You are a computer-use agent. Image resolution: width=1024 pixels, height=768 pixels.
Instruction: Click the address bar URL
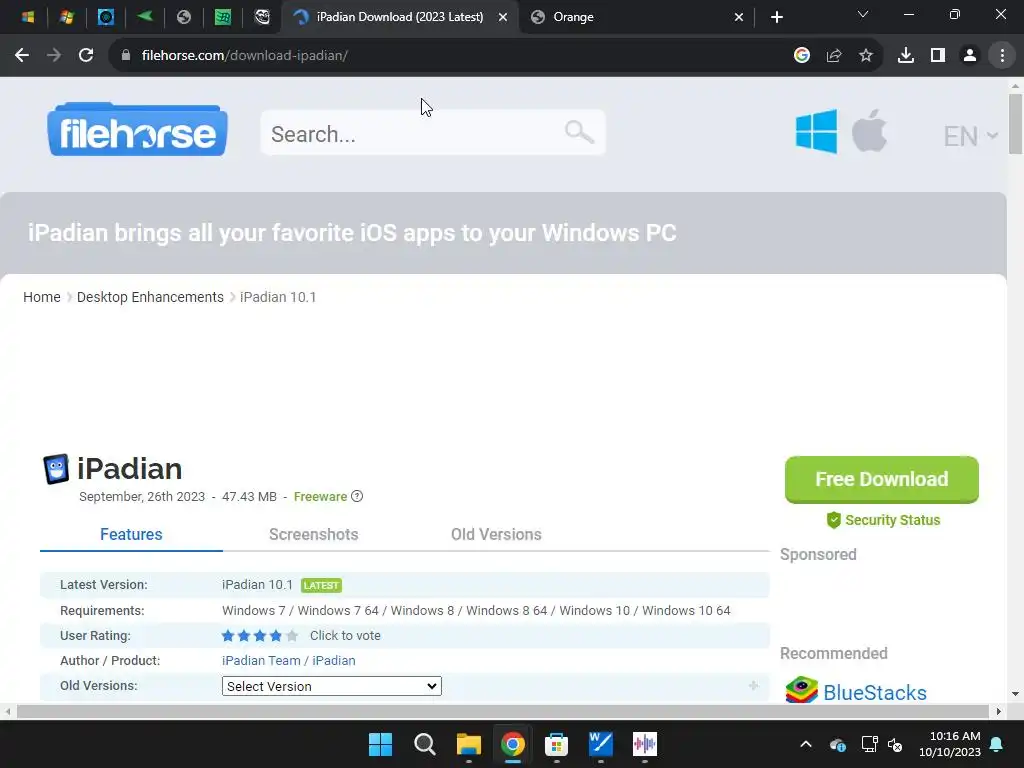click(245, 56)
